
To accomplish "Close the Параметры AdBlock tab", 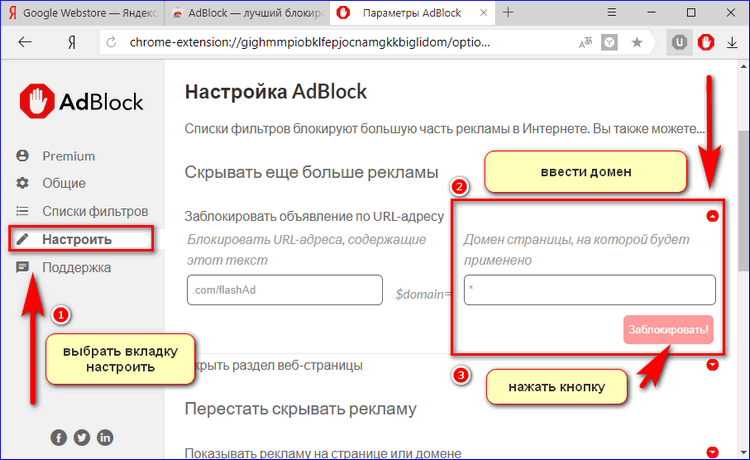I will (484, 13).
